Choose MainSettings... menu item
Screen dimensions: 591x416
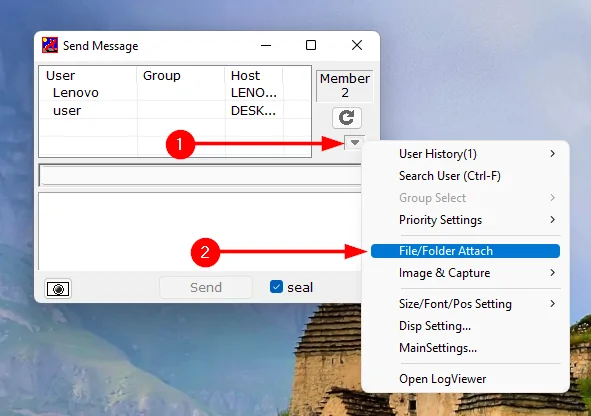coord(465,348)
